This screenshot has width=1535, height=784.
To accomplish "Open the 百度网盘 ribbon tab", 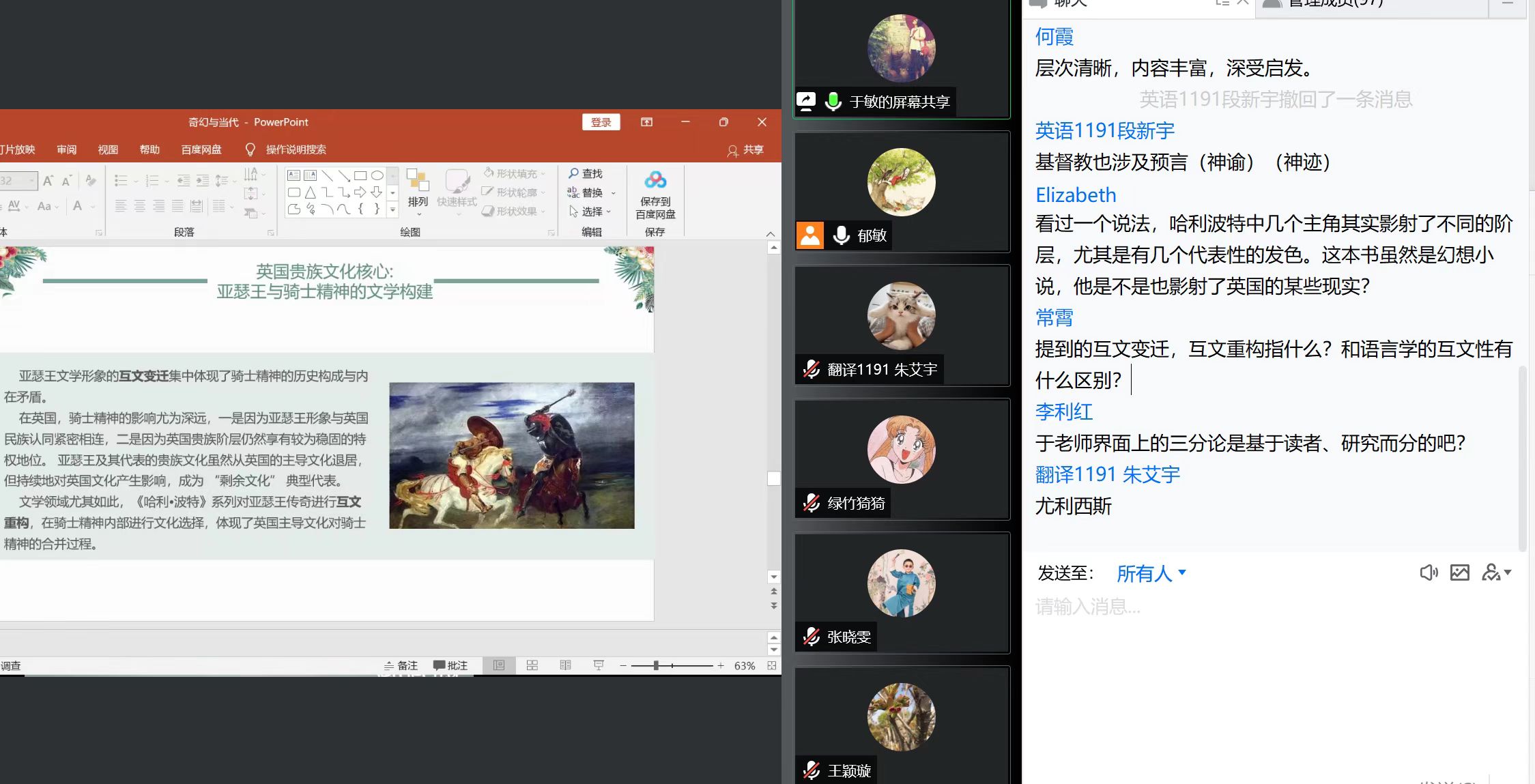I will 201,149.
